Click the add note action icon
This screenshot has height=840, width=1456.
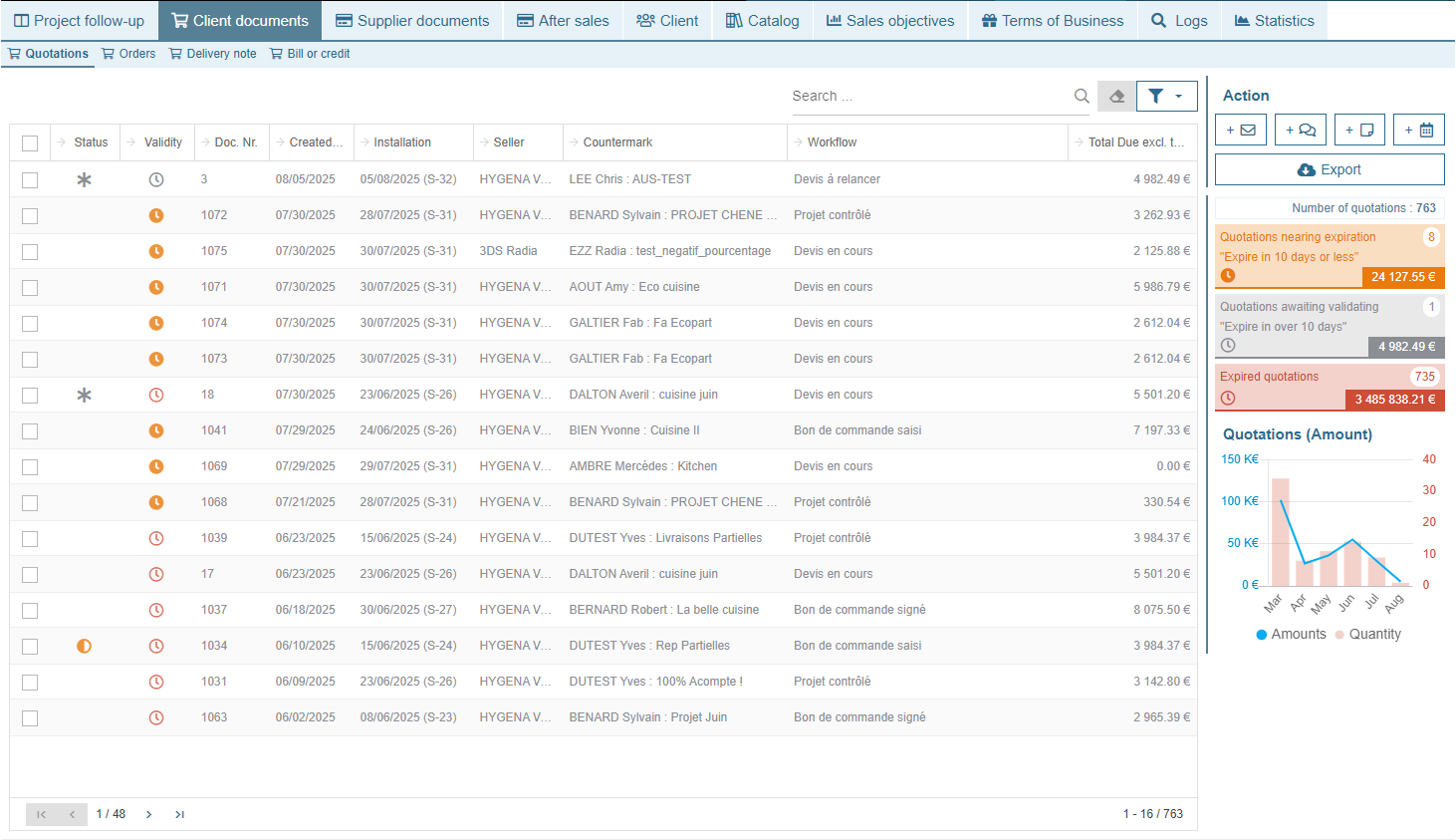(x=1359, y=130)
